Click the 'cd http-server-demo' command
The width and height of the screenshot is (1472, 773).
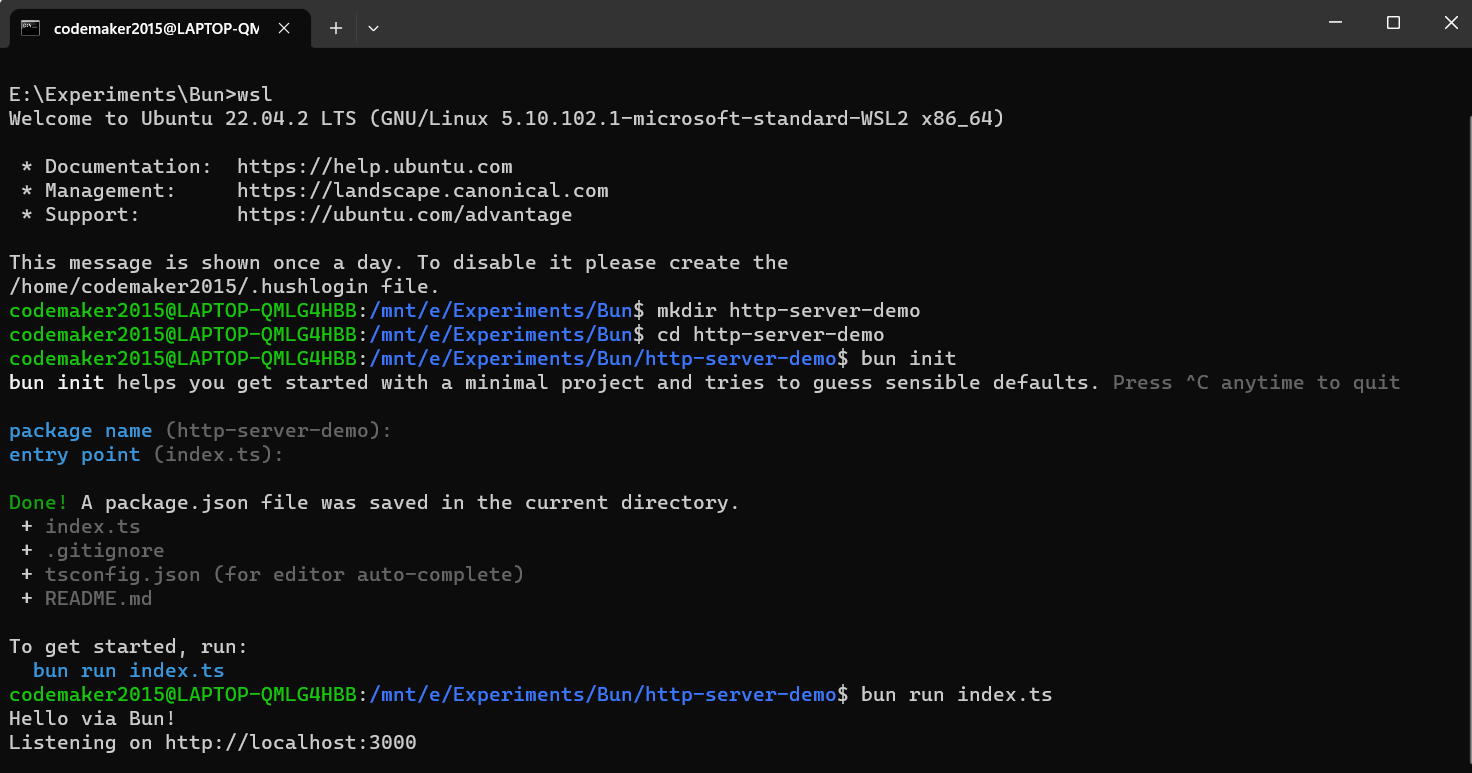coord(771,335)
